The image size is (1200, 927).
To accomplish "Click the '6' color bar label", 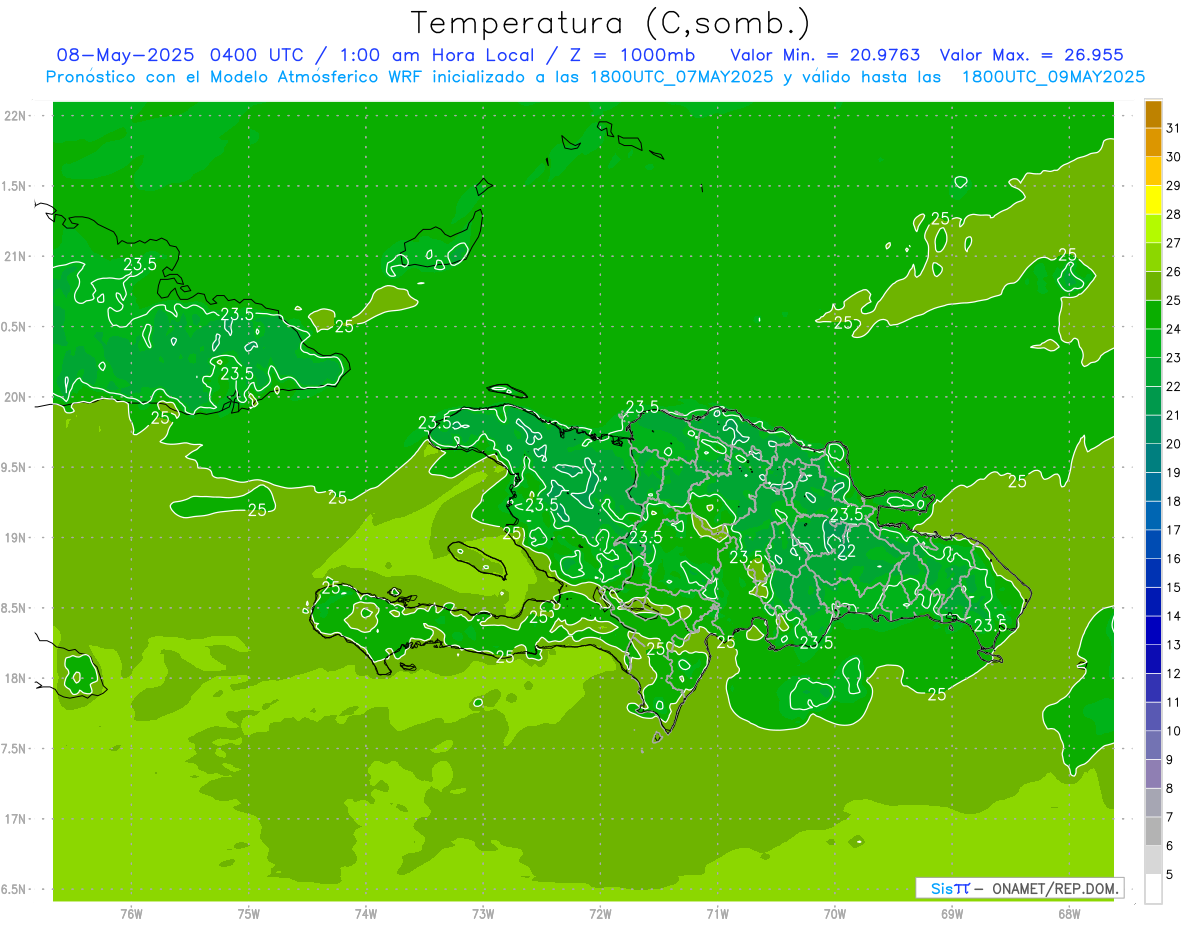I will pyautogui.click(x=1171, y=846).
